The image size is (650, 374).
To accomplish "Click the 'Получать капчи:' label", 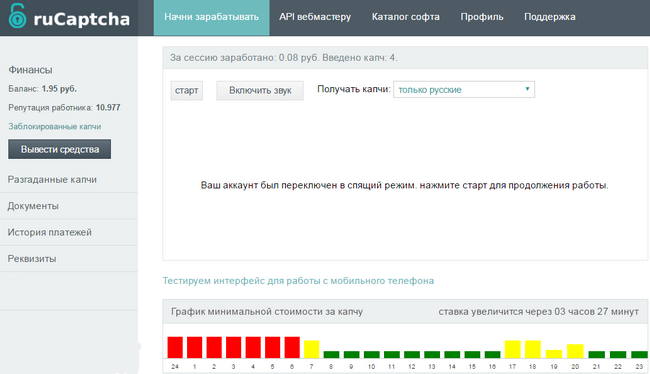I will click(354, 89).
